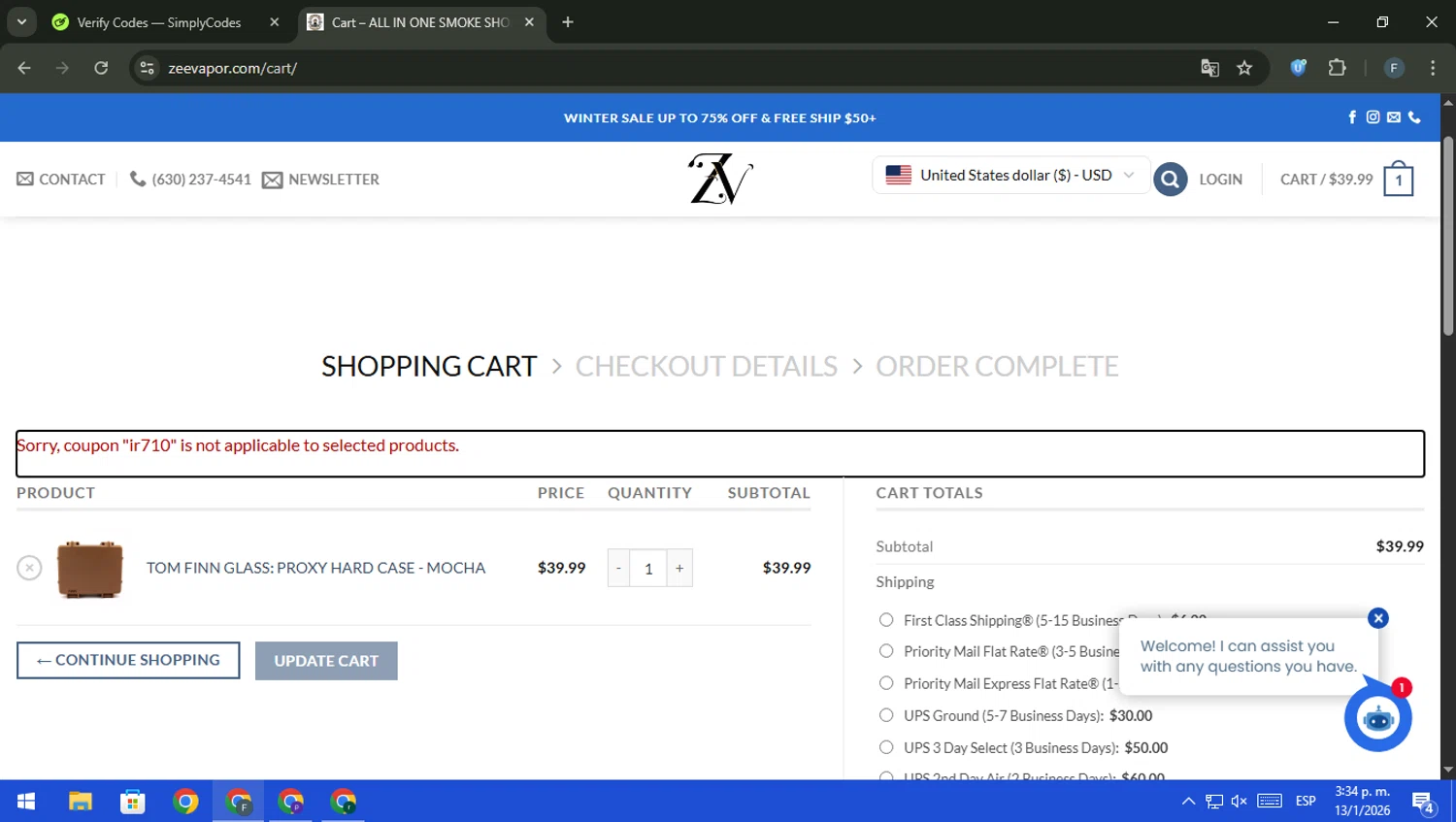Open the notification center icon
Viewport: 1456px width, 822px height.
1423,803
